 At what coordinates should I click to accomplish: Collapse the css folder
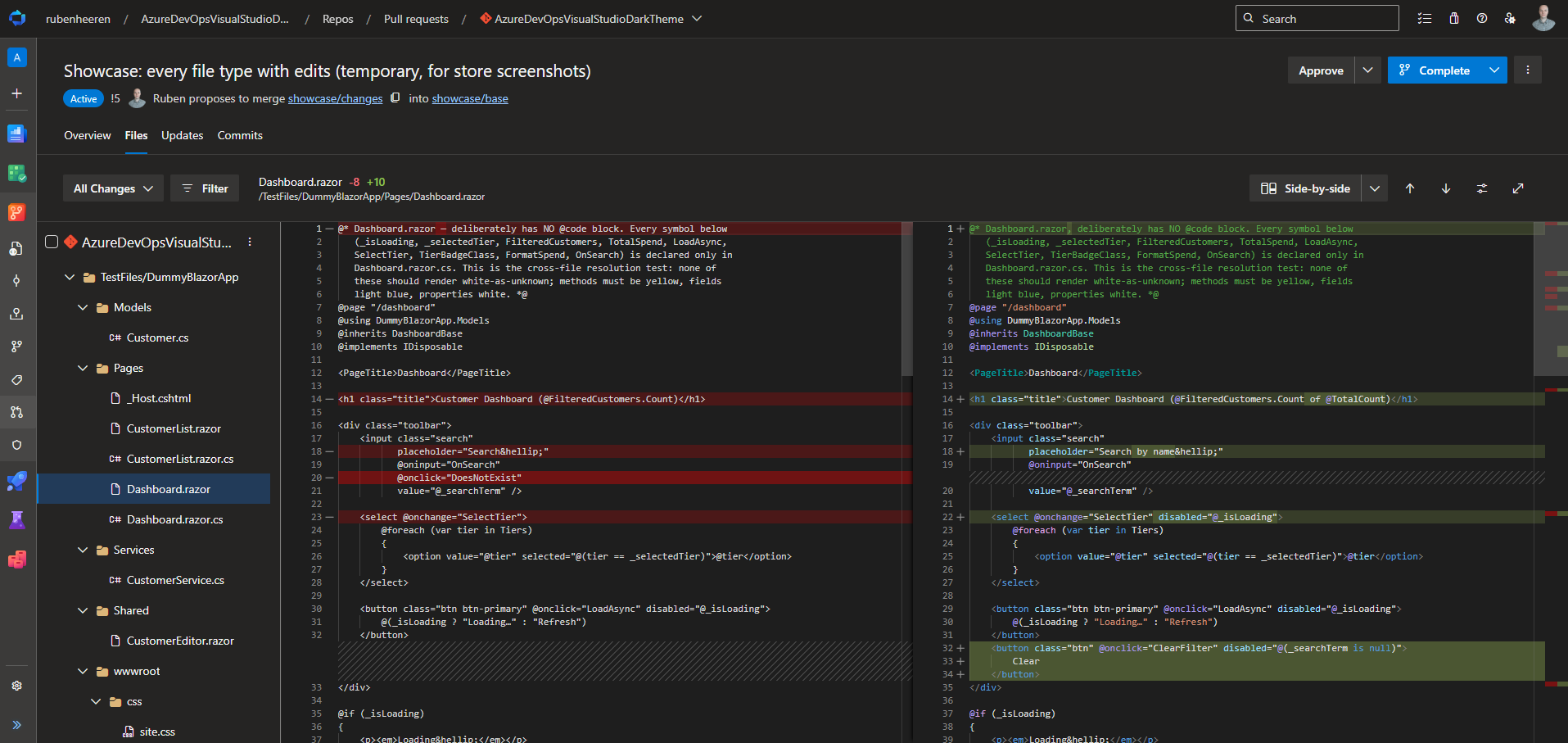click(x=96, y=701)
